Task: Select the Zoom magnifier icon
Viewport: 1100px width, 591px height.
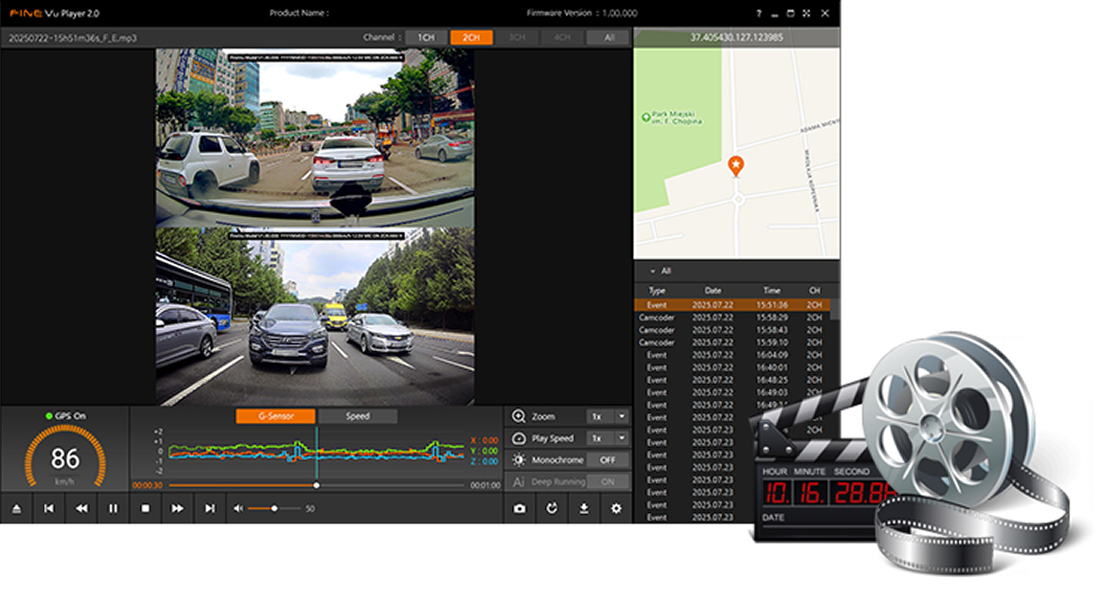Action: click(x=519, y=415)
